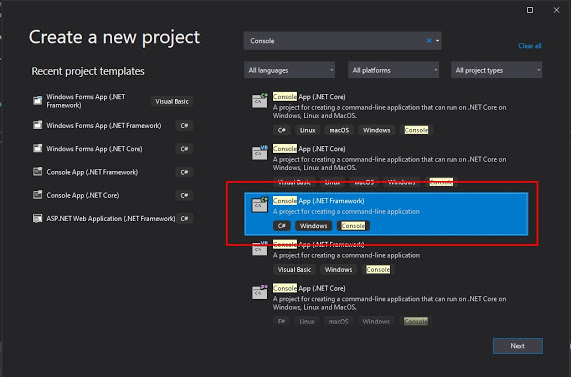Click the macOS tag on the F# template
Screen dimensions: 571x377
click(x=338, y=322)
